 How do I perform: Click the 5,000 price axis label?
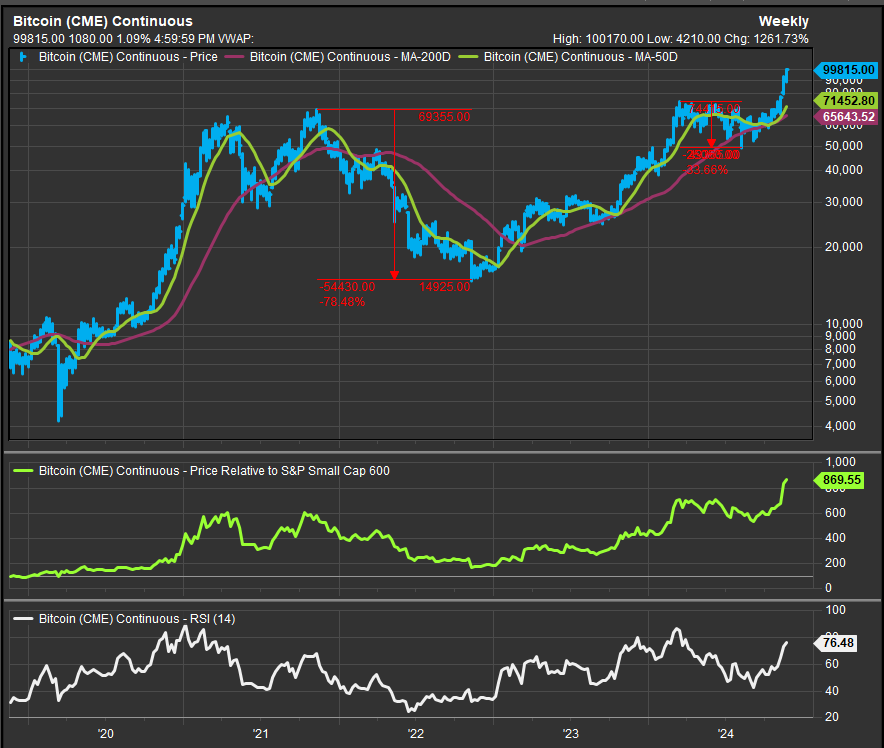[x=841, y=401]
